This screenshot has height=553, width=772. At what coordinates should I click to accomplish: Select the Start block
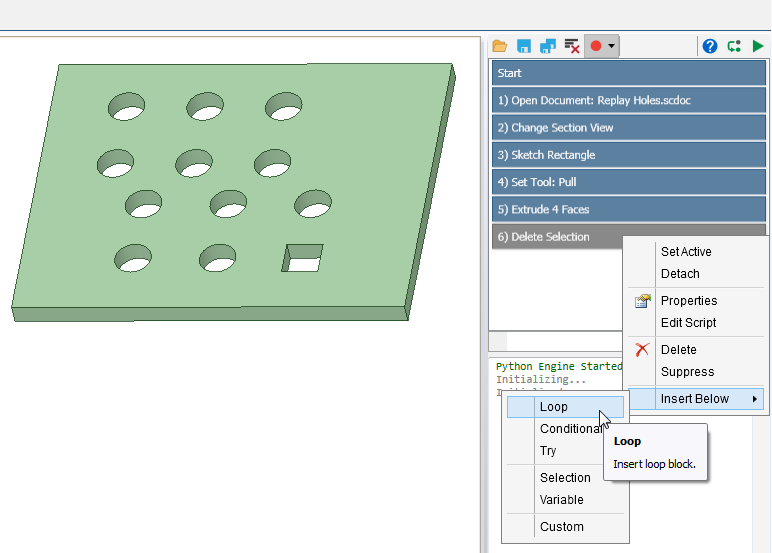click(629, 73)
